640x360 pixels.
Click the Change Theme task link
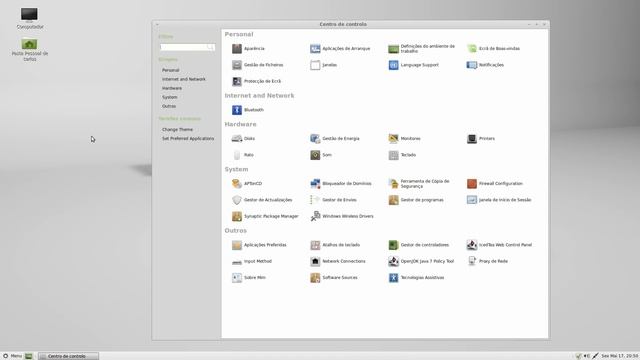click(178, 129)
